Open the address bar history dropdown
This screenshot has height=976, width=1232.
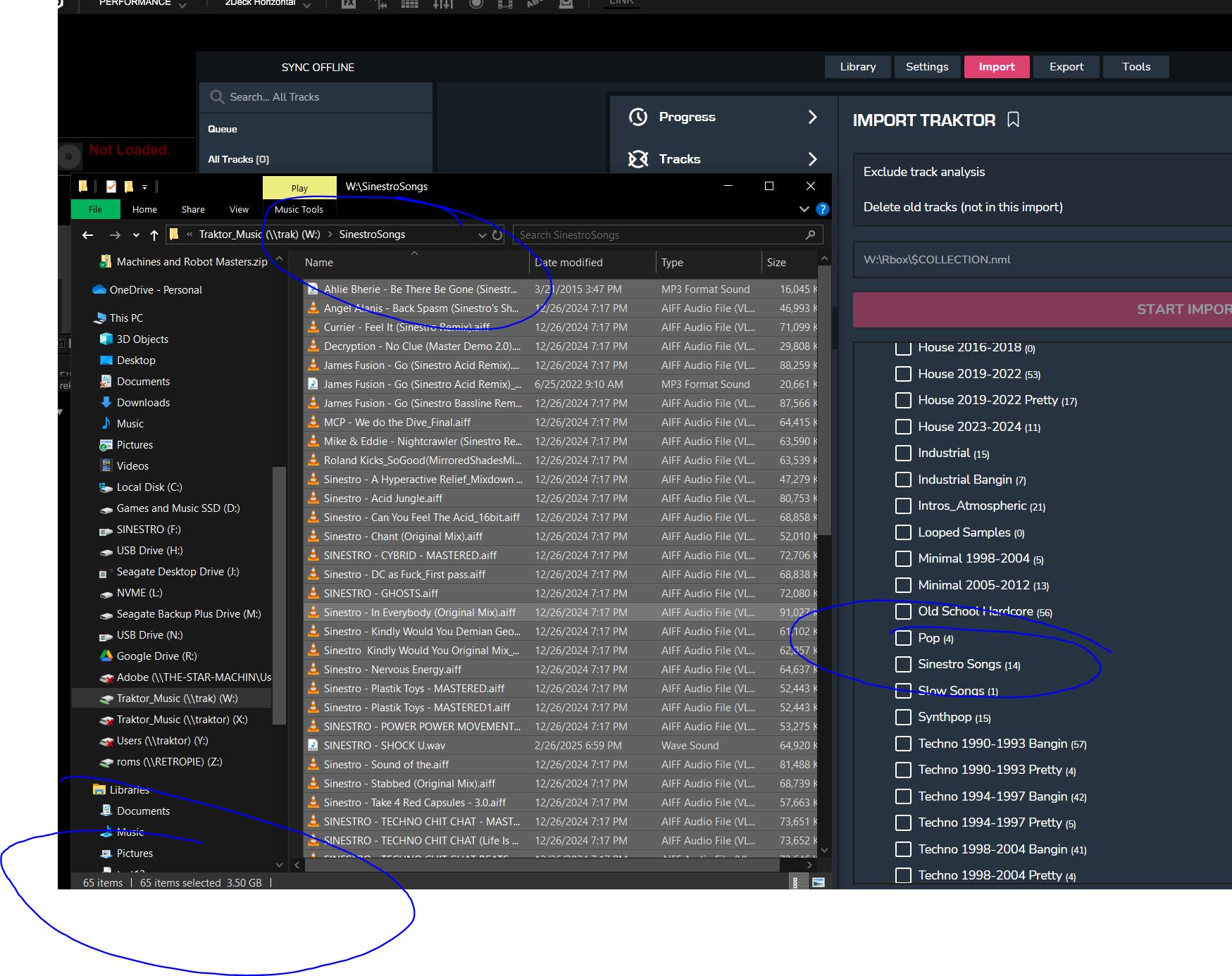click(482, 235)
